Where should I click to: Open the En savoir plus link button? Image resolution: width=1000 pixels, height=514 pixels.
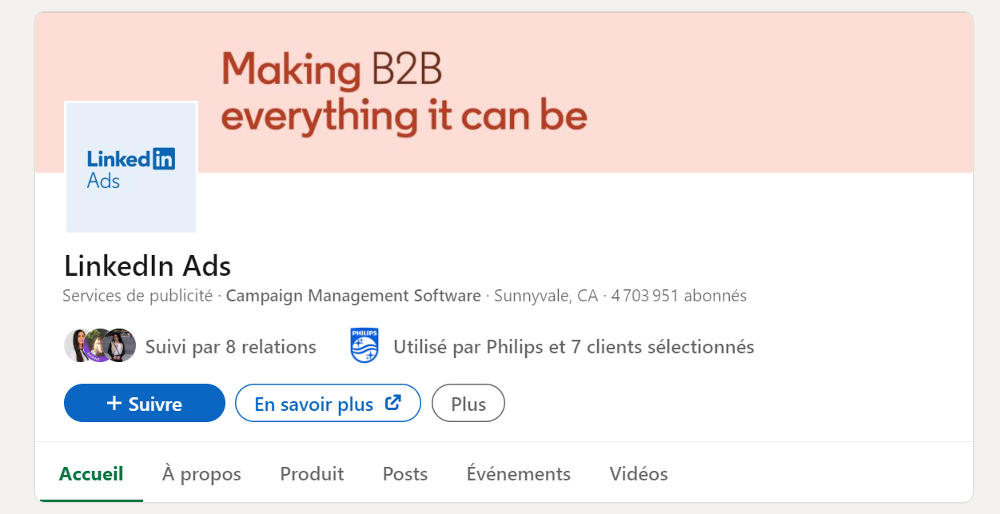coord(328,403)
